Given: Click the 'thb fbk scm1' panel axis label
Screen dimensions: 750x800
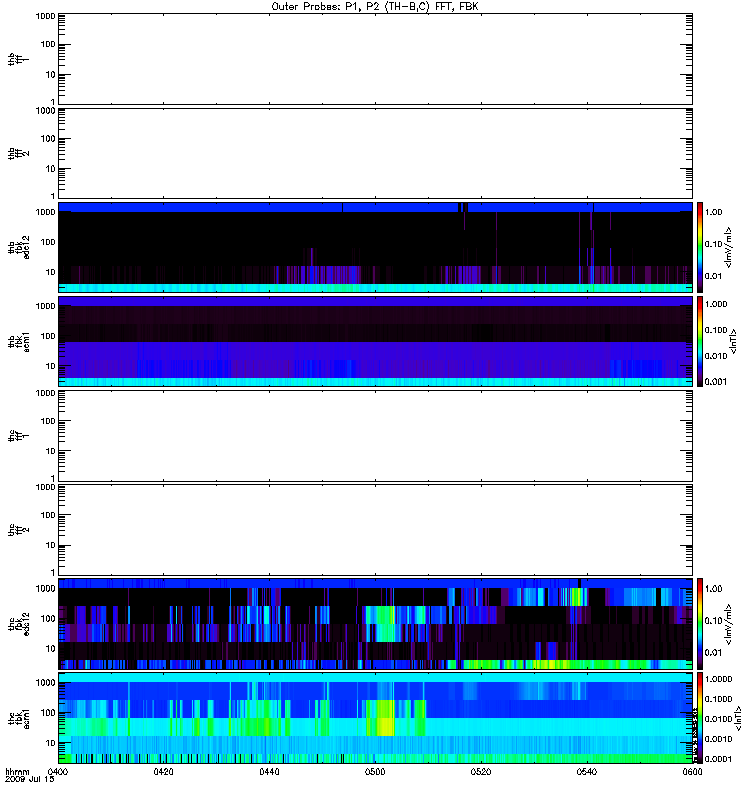Looking at the screenshot, I should pos(18,341).
